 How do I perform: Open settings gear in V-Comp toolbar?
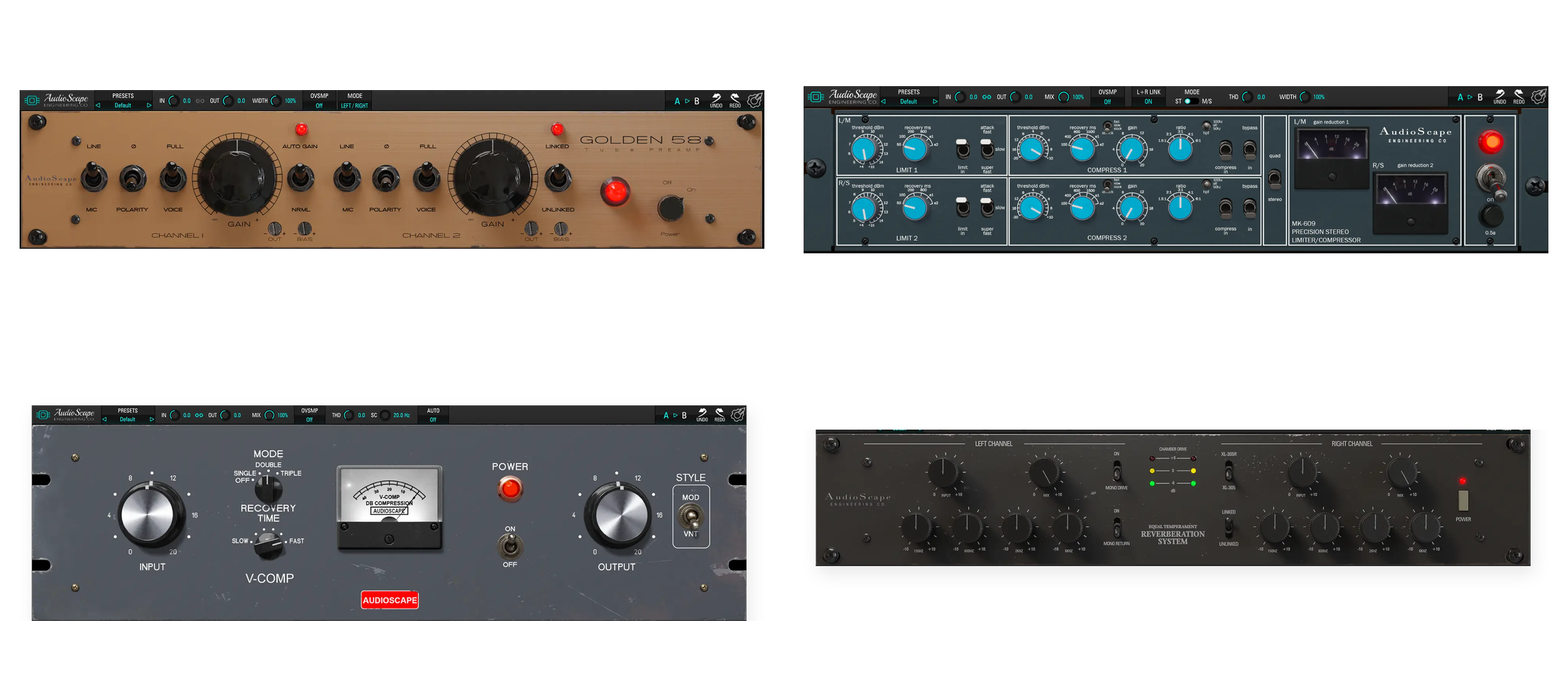(738, 415)
